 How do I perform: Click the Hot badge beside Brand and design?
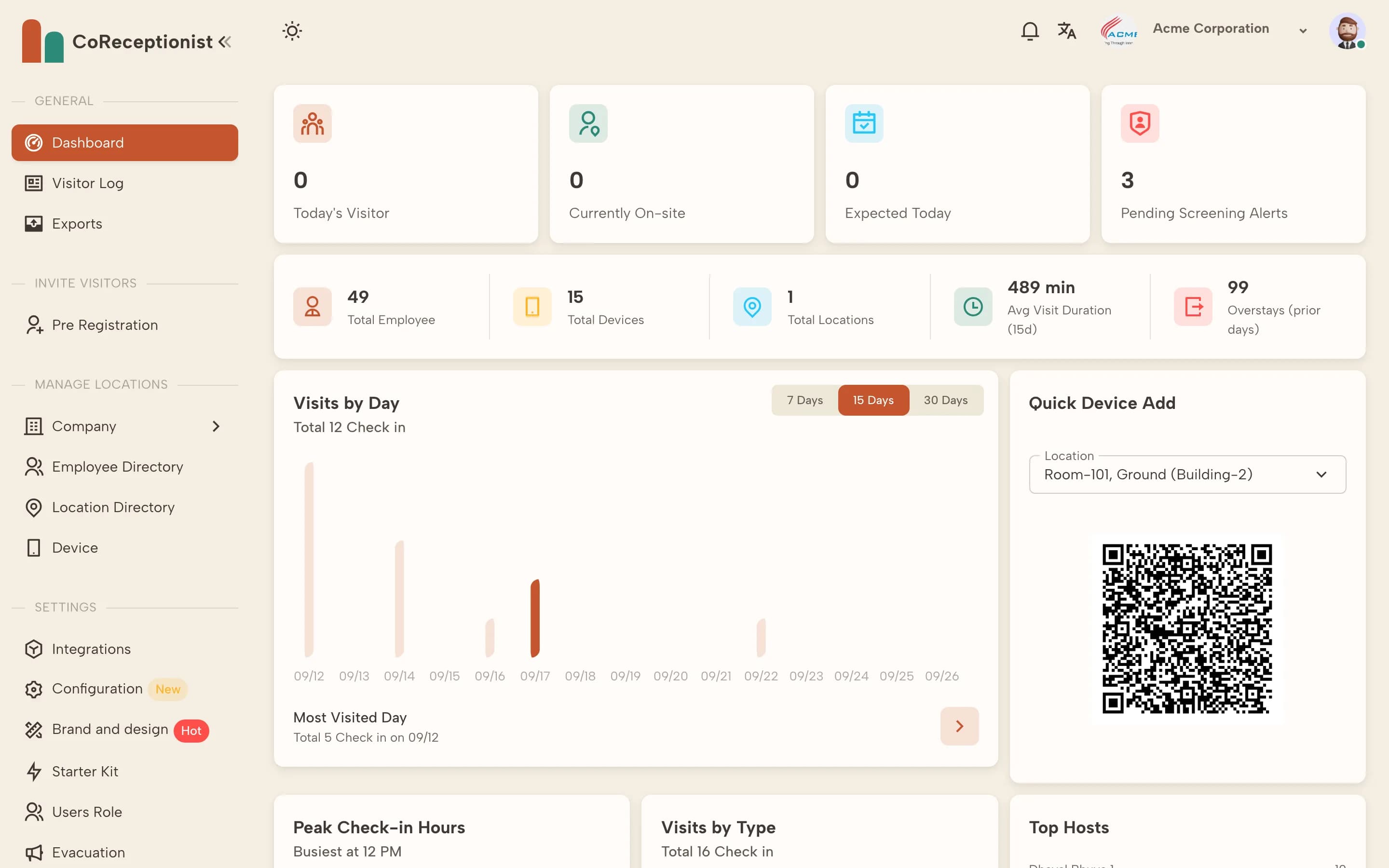pos(191,731)
